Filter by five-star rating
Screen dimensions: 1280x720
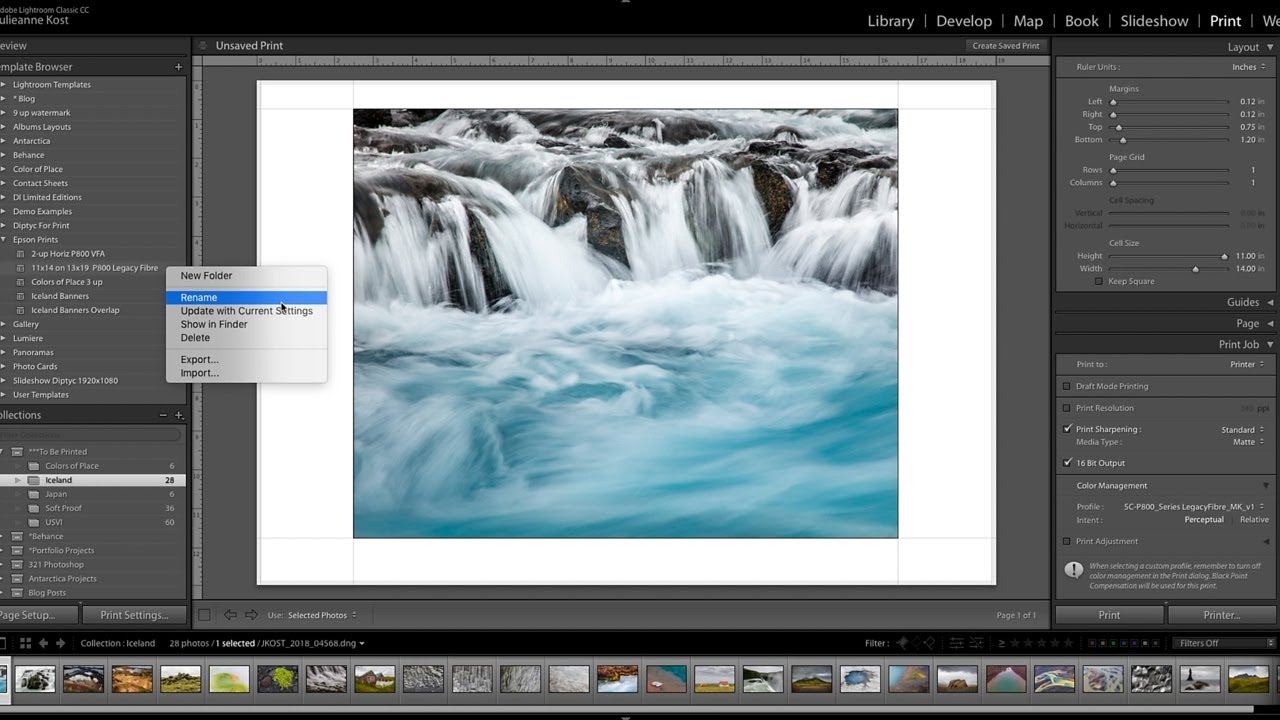click(x=1068, y=643)
